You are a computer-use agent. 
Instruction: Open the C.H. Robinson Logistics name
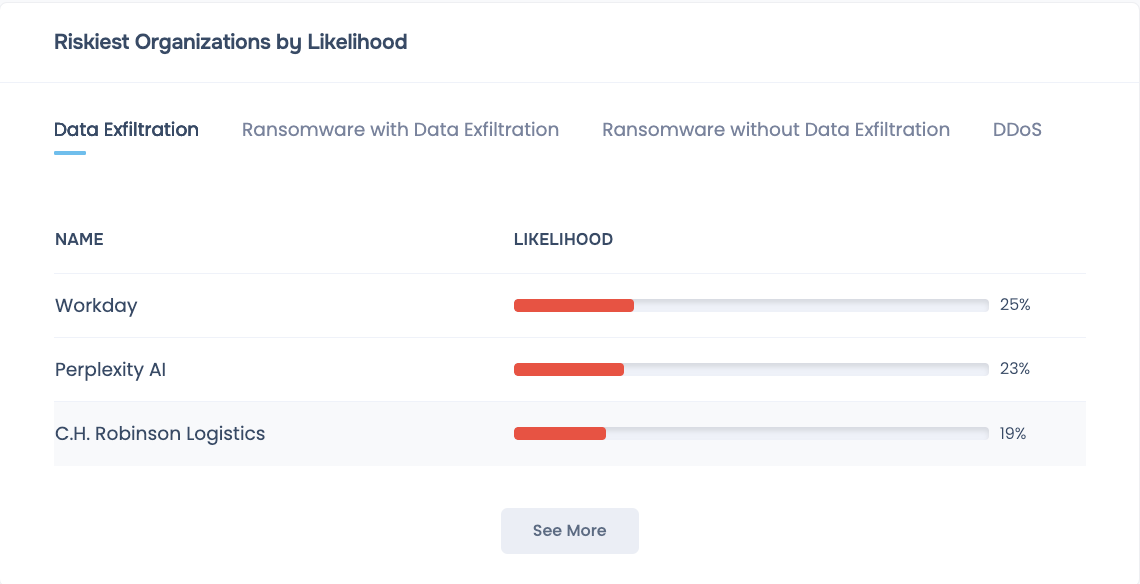(x=160, y=434)
